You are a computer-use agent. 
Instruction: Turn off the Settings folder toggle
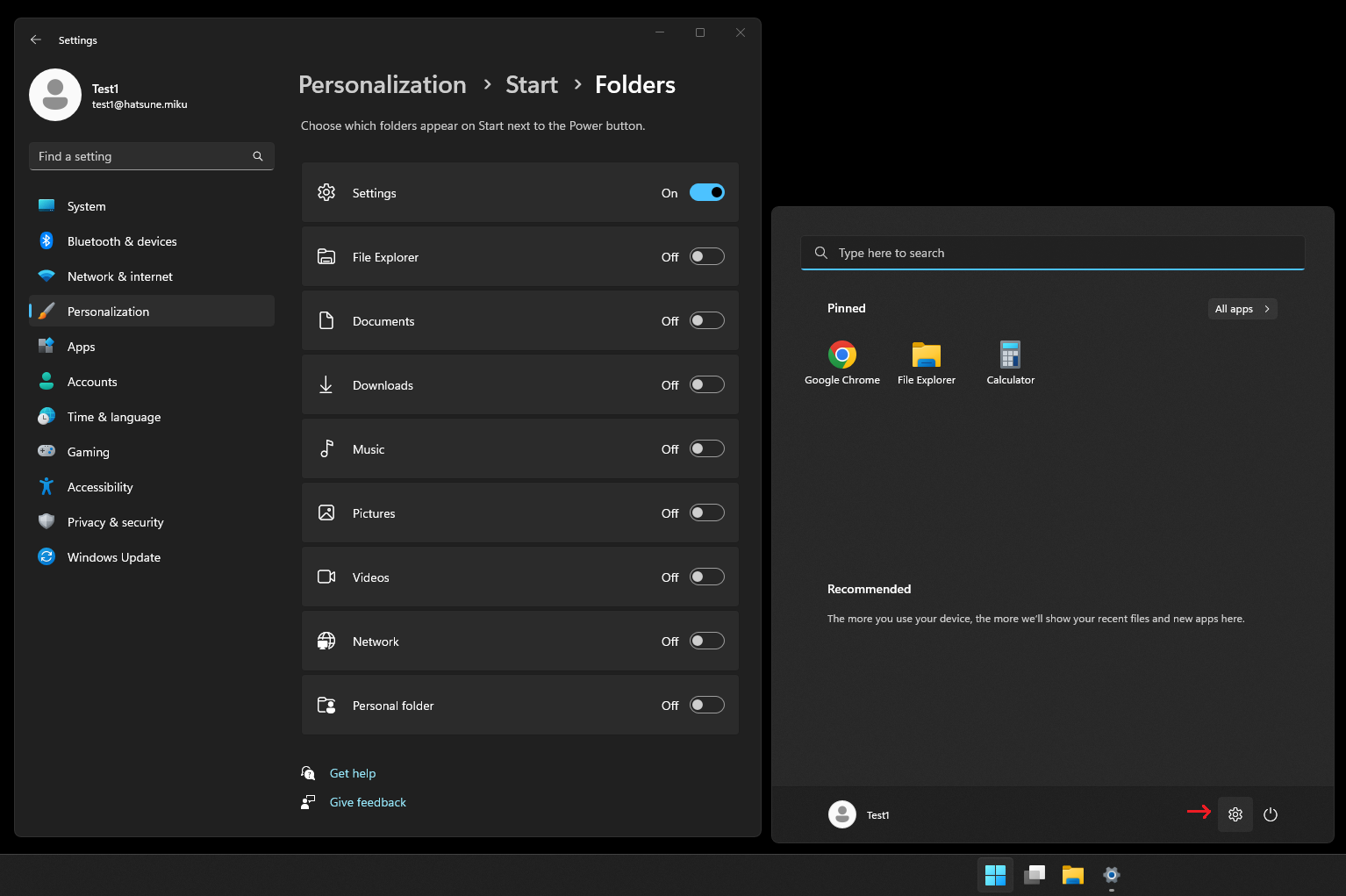(x=707, y=192)
